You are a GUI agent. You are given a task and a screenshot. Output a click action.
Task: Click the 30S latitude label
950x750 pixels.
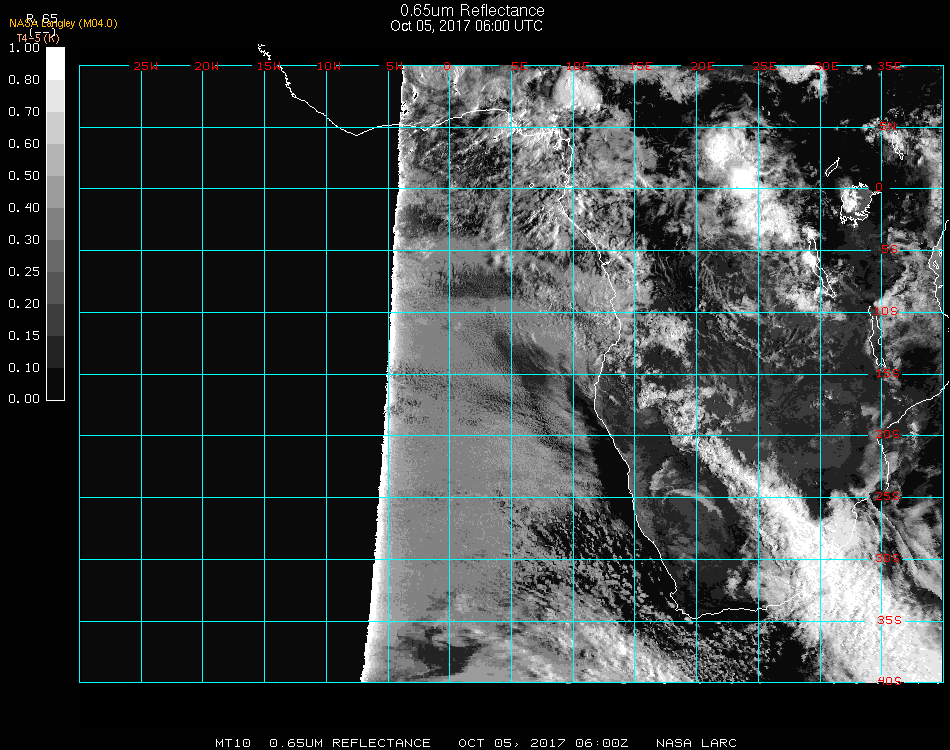[x=888, y=558]
